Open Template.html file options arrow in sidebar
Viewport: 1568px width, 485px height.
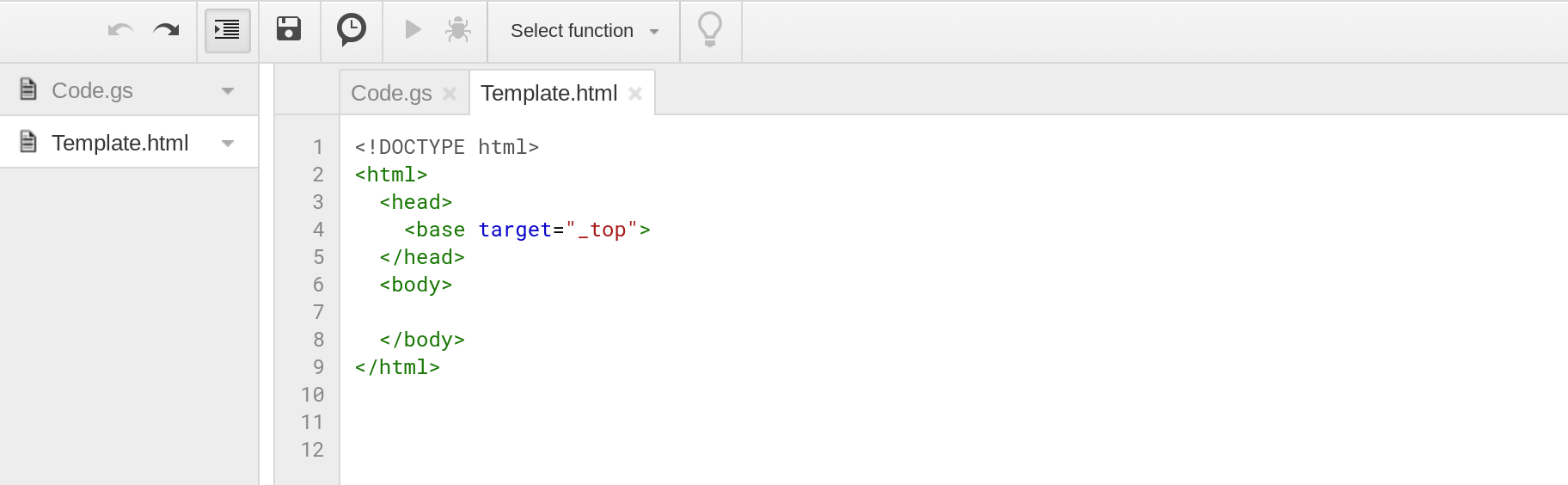228,143
